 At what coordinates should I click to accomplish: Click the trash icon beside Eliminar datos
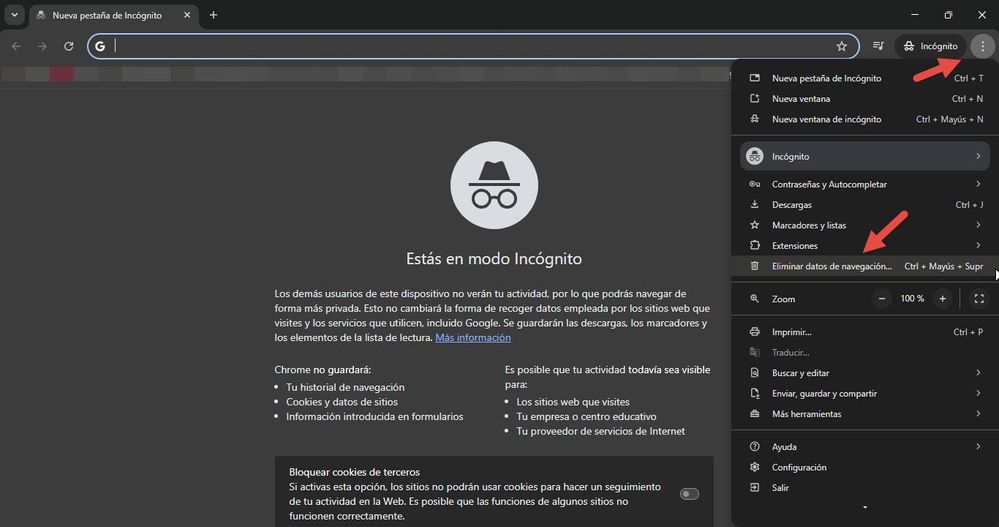point(754,266)
